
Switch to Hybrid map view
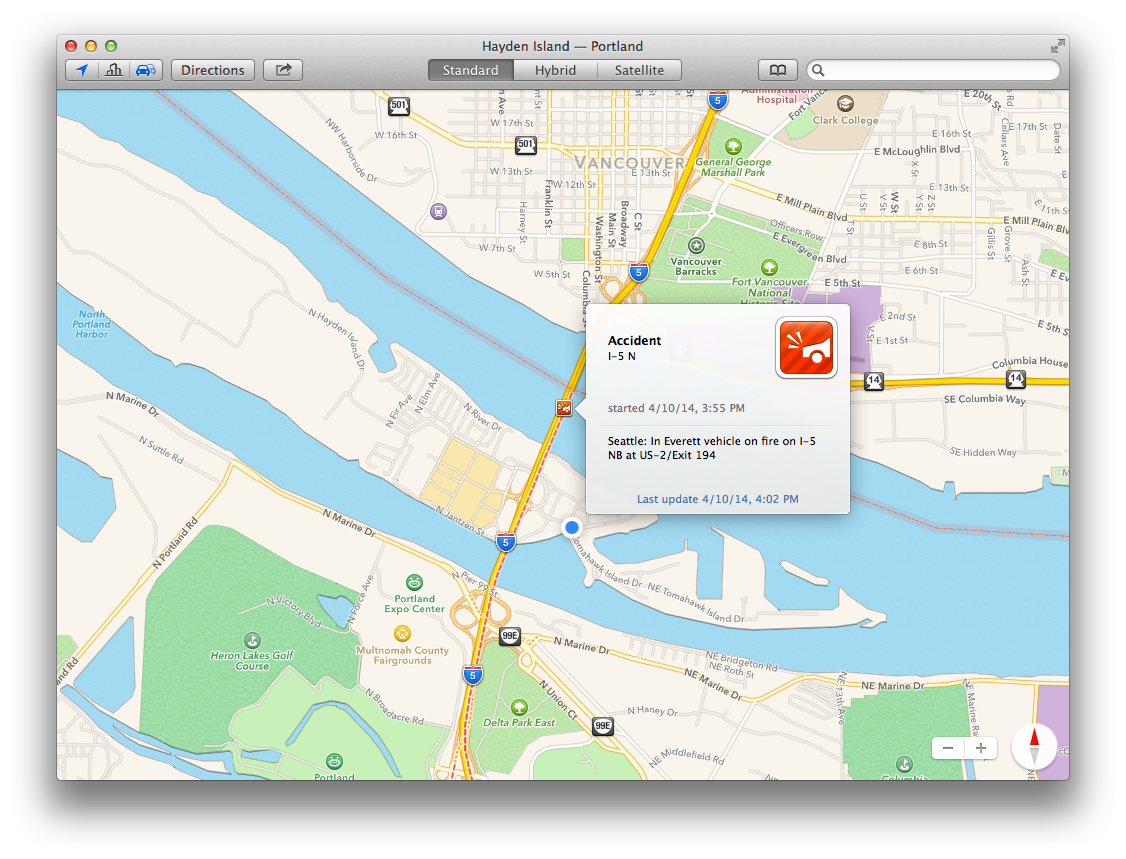(555, 70)
